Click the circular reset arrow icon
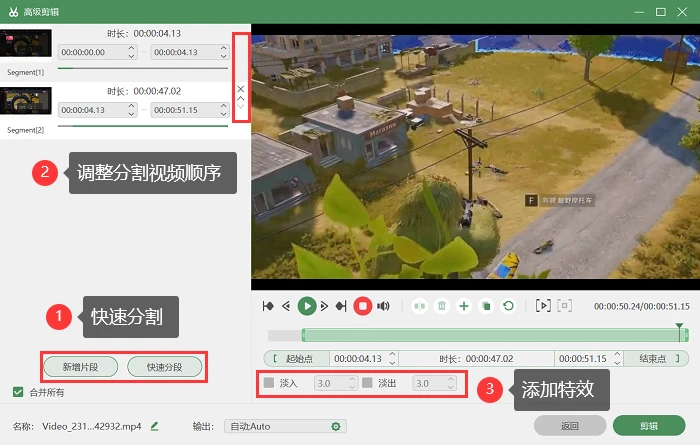700x445 pixels. pos(508,306)
